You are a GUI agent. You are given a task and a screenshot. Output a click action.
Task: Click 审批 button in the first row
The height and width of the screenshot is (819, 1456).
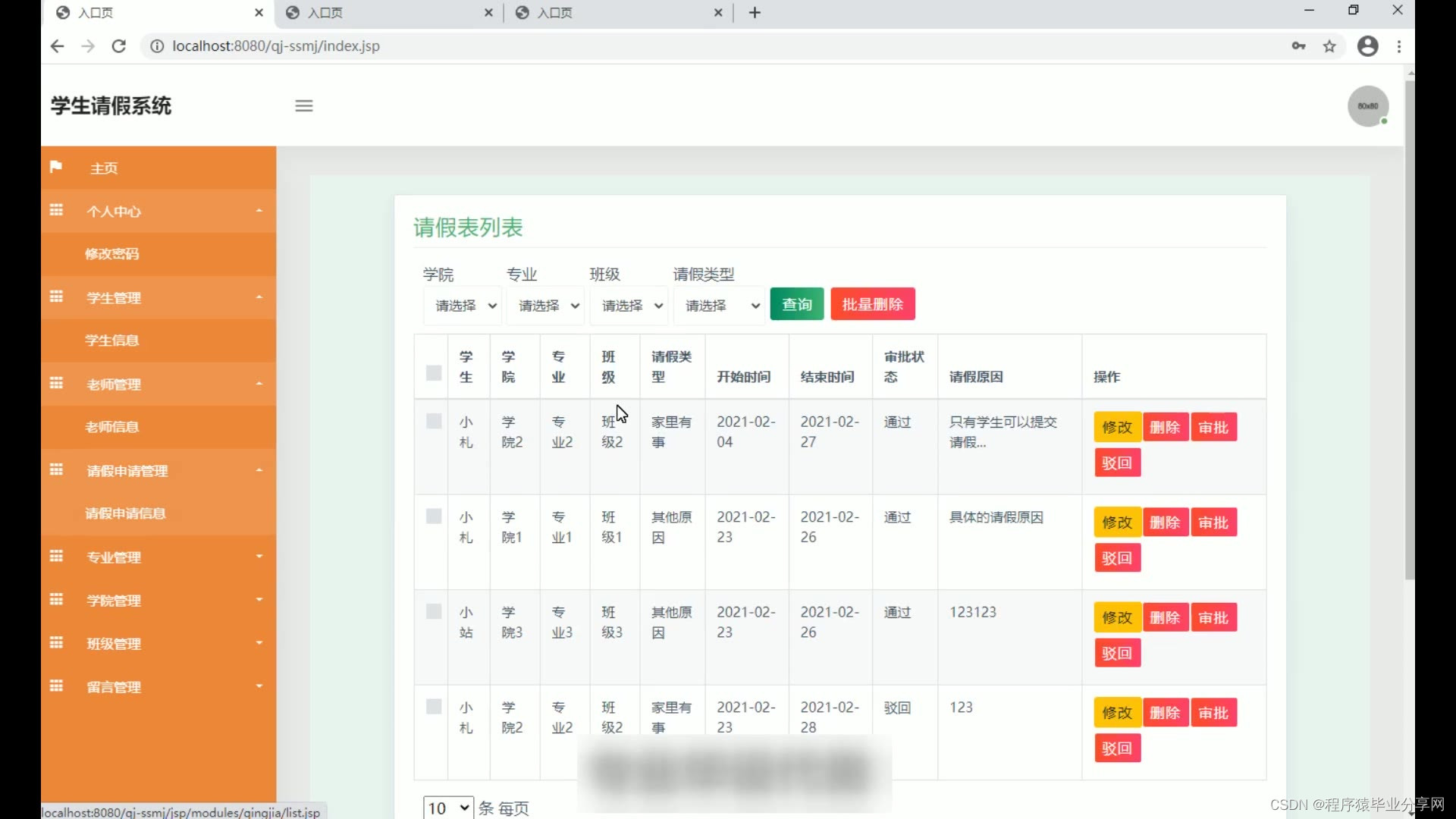[x=1213, y=428]
